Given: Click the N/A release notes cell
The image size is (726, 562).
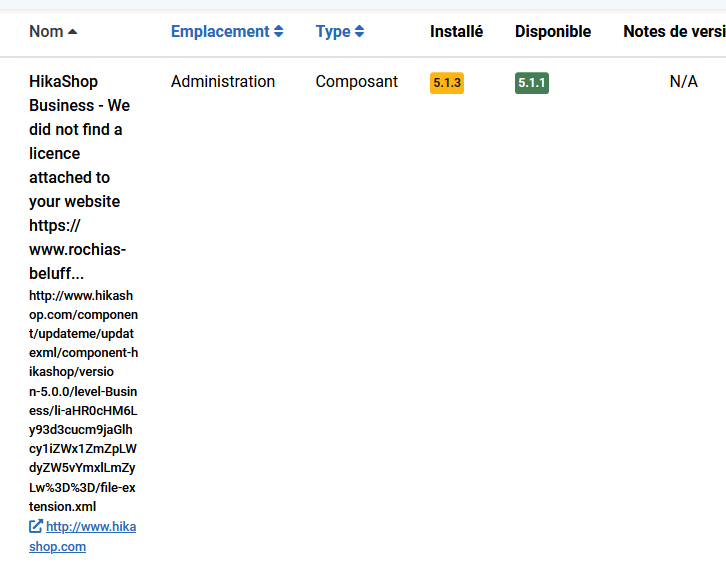Looking at the screenshot, I should pos(683,81).
